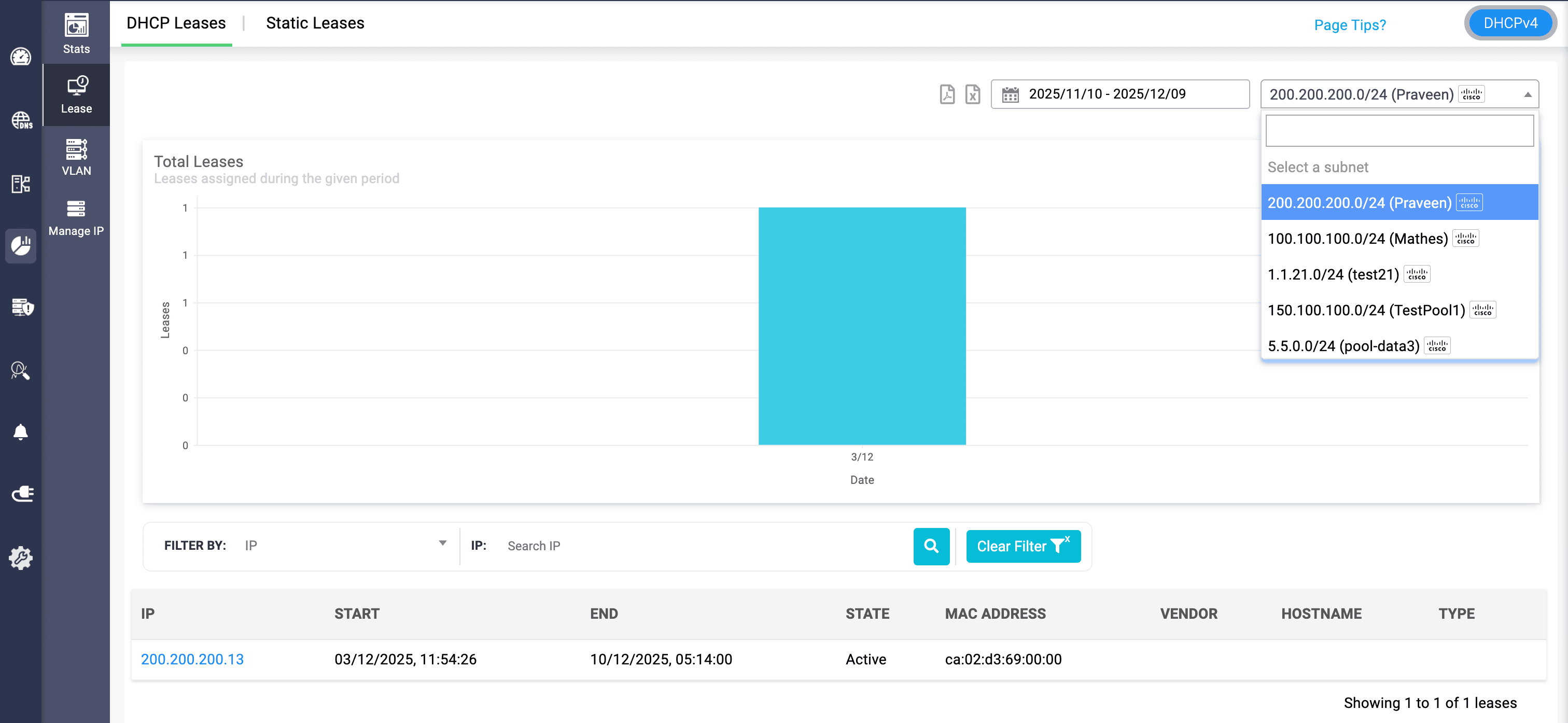Click the search magnifier button
Viewport: 1568px width, 723px height.
click(931, 546)
